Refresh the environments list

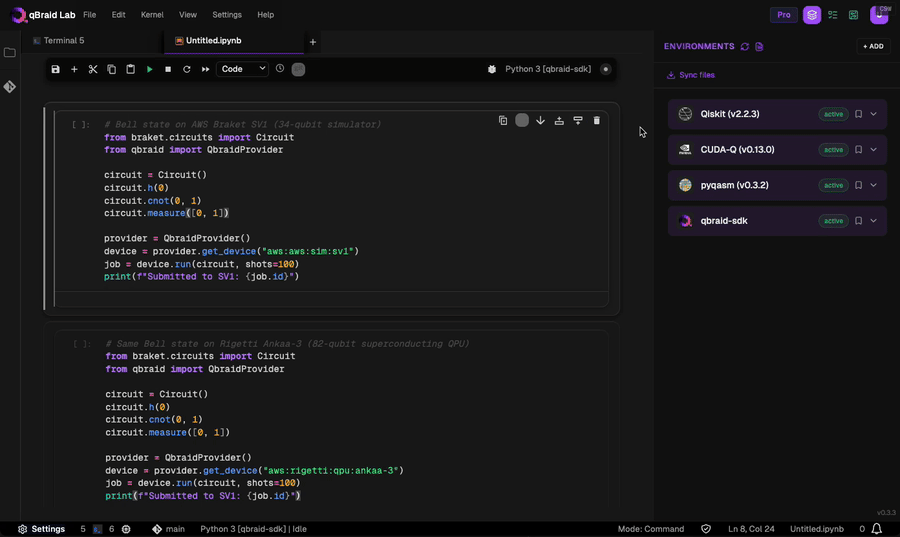744,46
